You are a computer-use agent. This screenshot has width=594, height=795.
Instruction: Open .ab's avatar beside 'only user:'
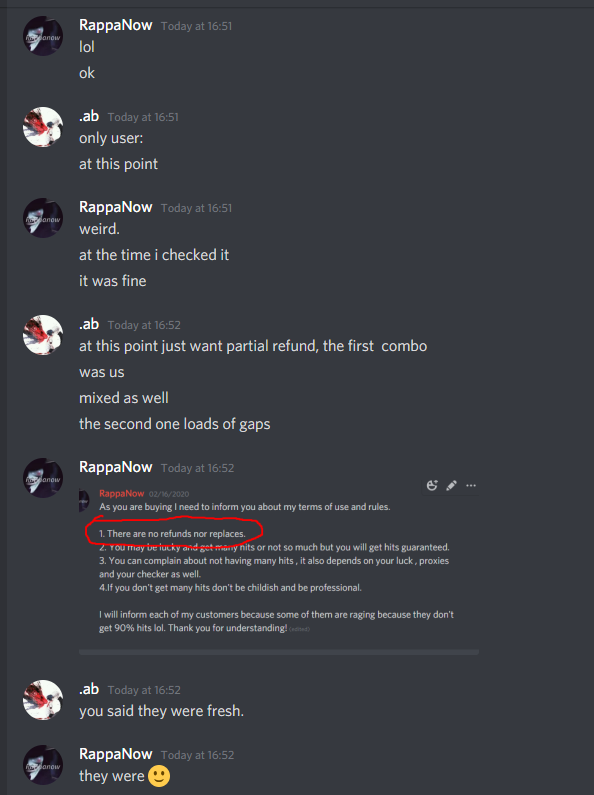coord(43,127)
